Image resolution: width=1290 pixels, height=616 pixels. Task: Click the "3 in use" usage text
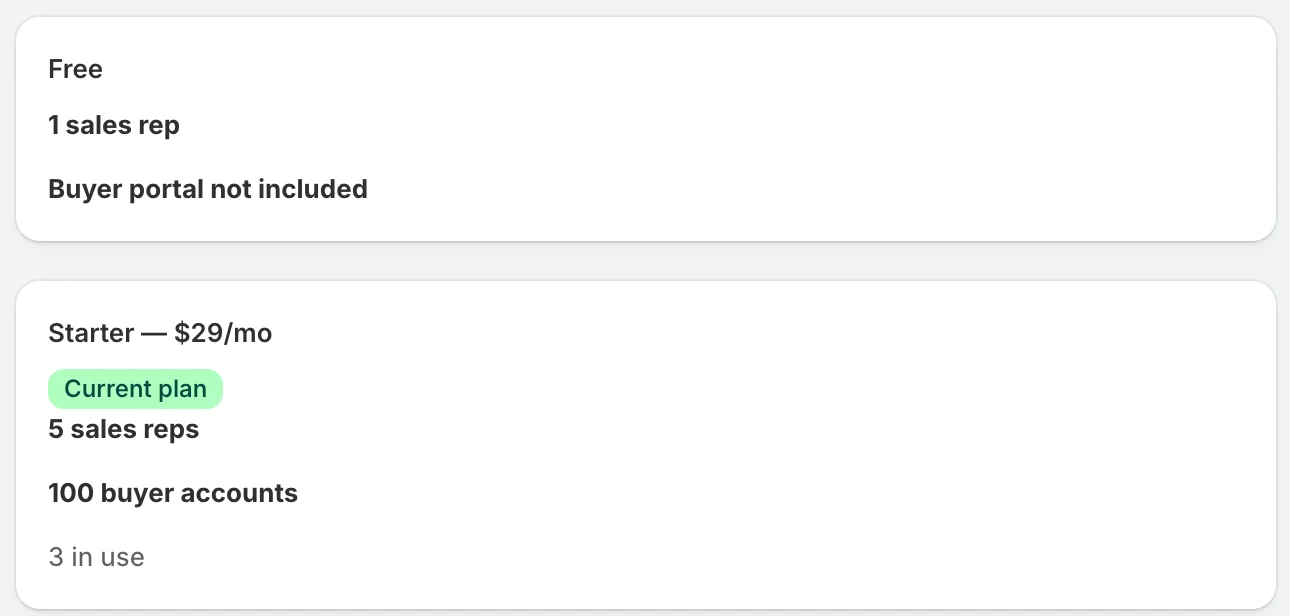click(96, 557)
